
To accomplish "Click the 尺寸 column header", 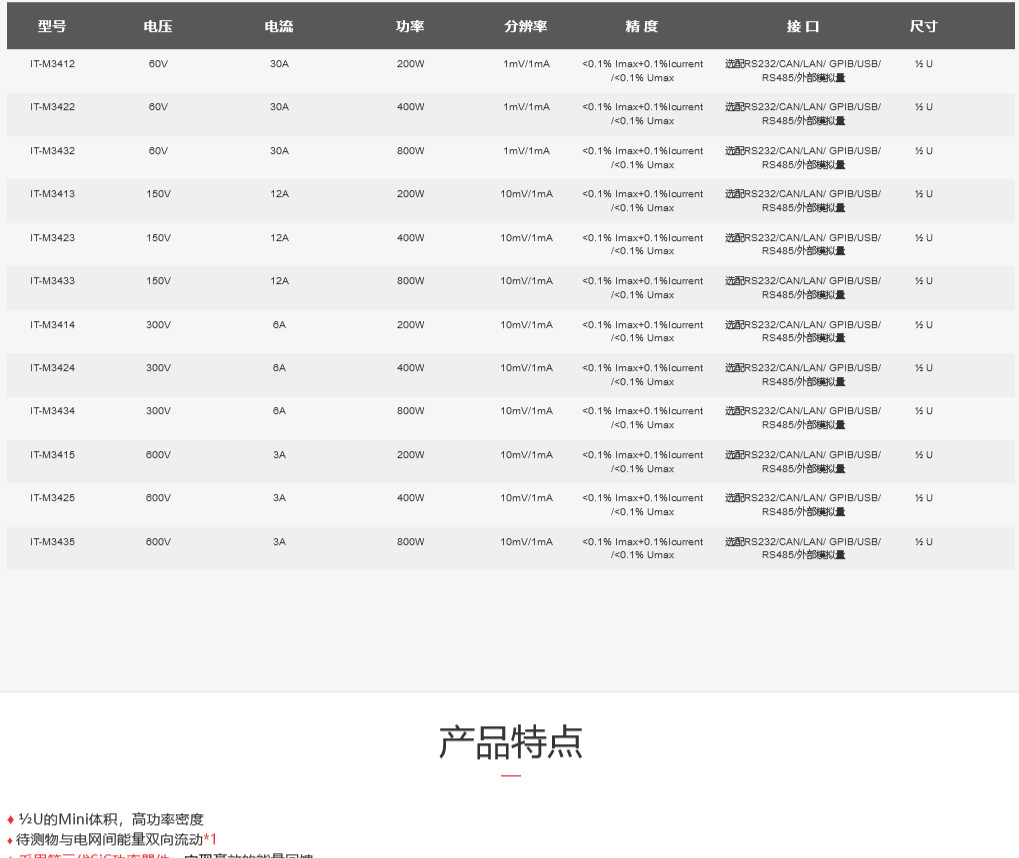I will 923,27.
